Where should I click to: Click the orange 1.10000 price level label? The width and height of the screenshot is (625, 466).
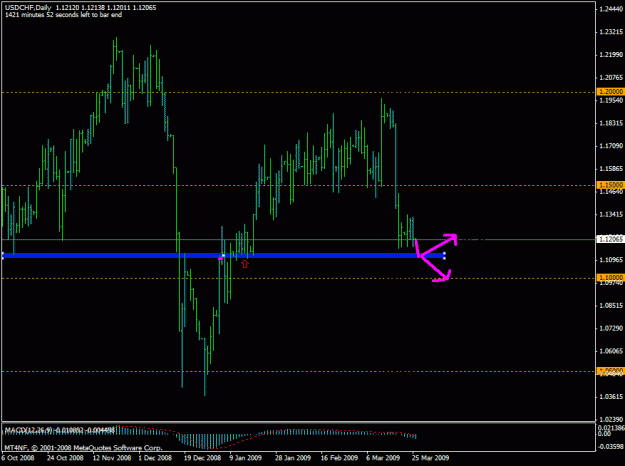point(610,277)
